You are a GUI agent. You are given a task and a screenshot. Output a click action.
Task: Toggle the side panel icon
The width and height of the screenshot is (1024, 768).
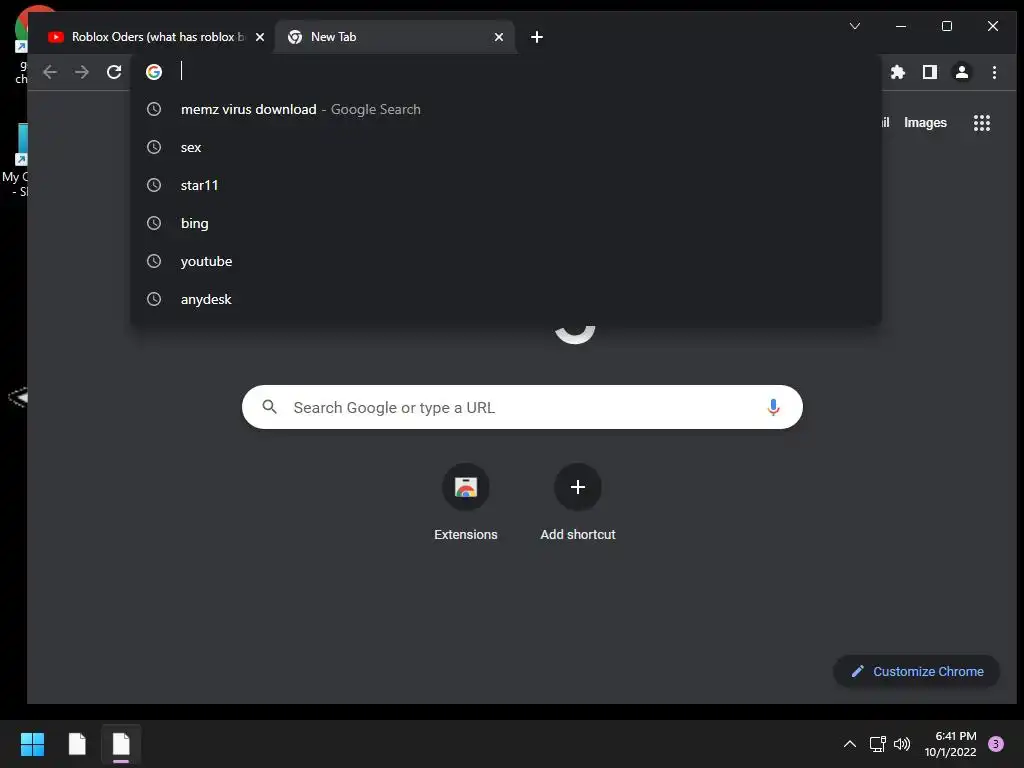(930, 72)
